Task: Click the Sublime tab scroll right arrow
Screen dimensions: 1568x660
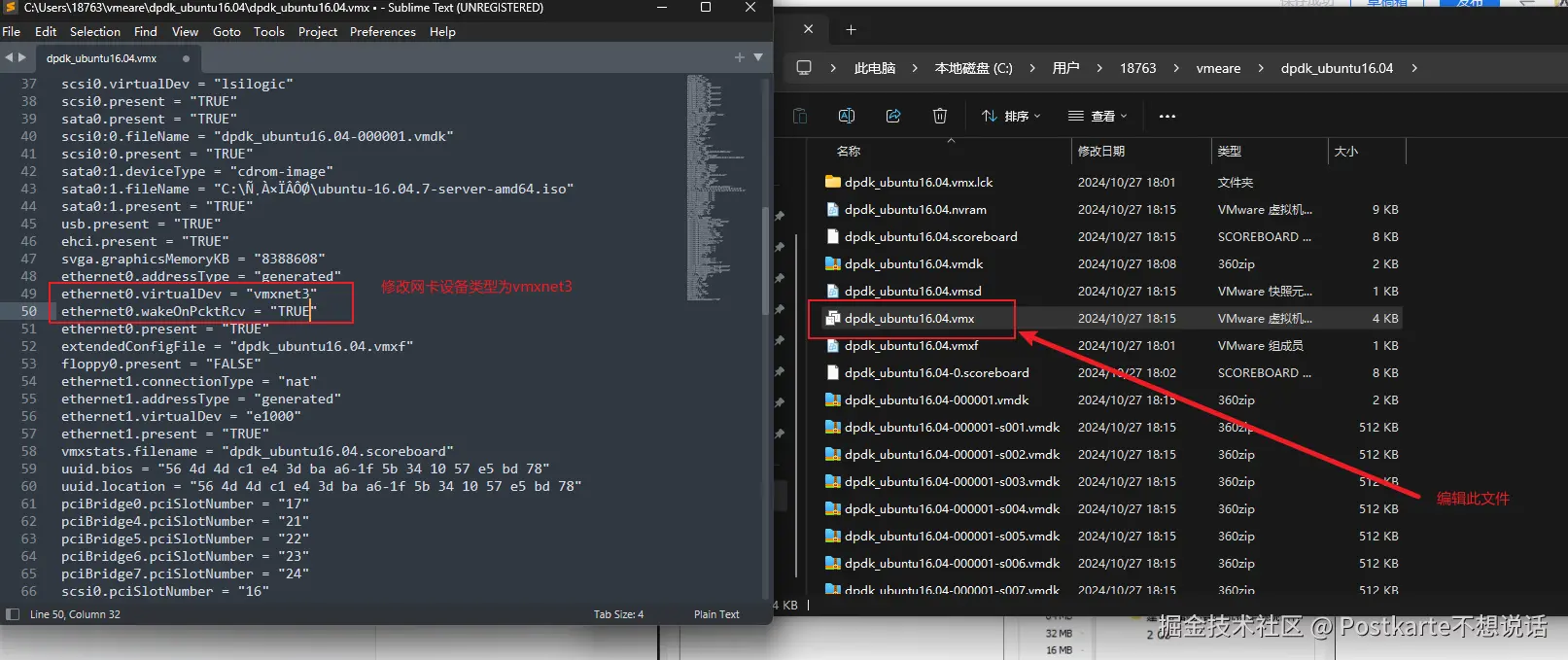Action: pos(21,57)
